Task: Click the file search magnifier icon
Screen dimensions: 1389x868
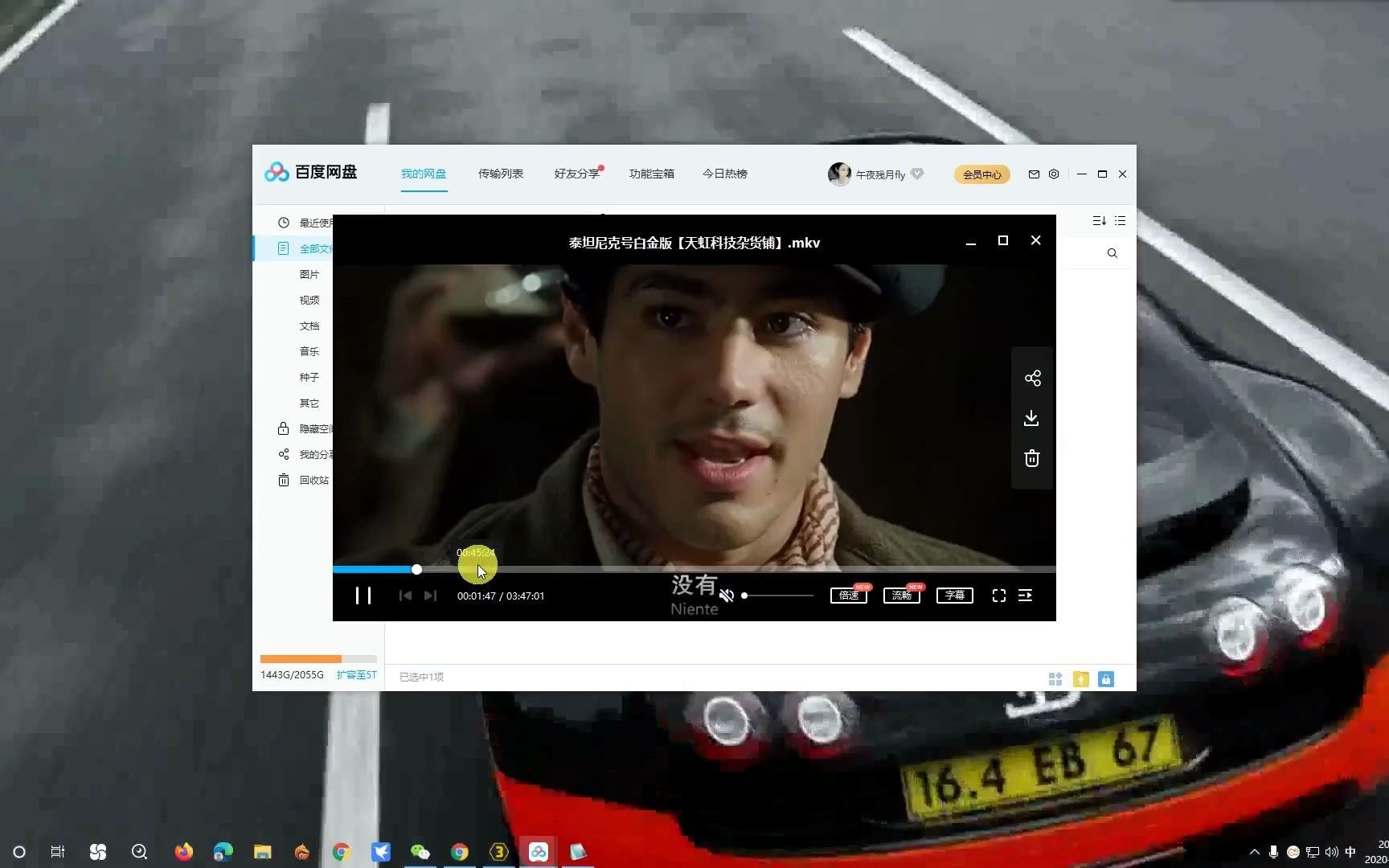Action: pos(1112,253)
